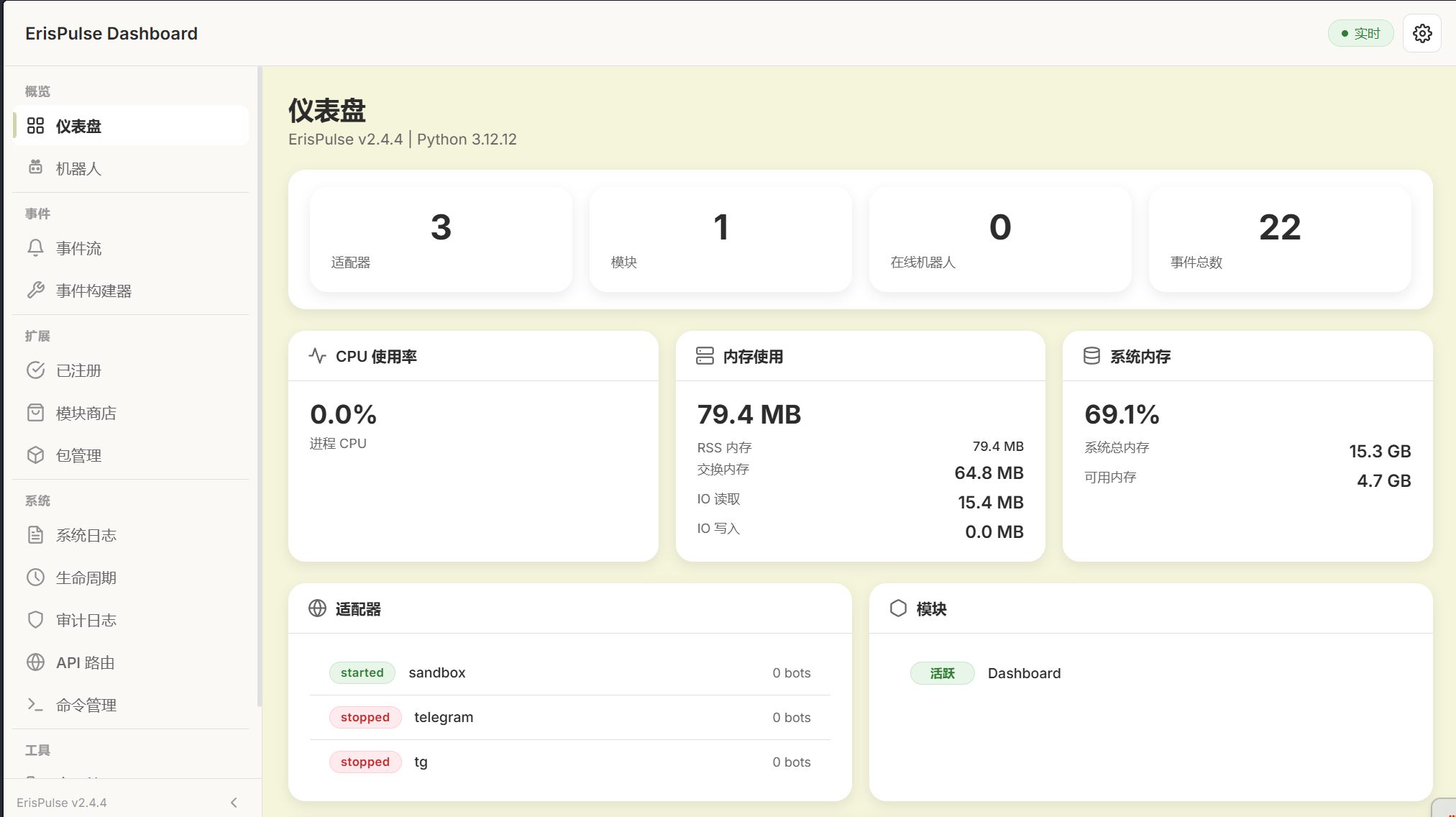Select the telegram adapter name

pyautogui.click(x=444, y=717)
